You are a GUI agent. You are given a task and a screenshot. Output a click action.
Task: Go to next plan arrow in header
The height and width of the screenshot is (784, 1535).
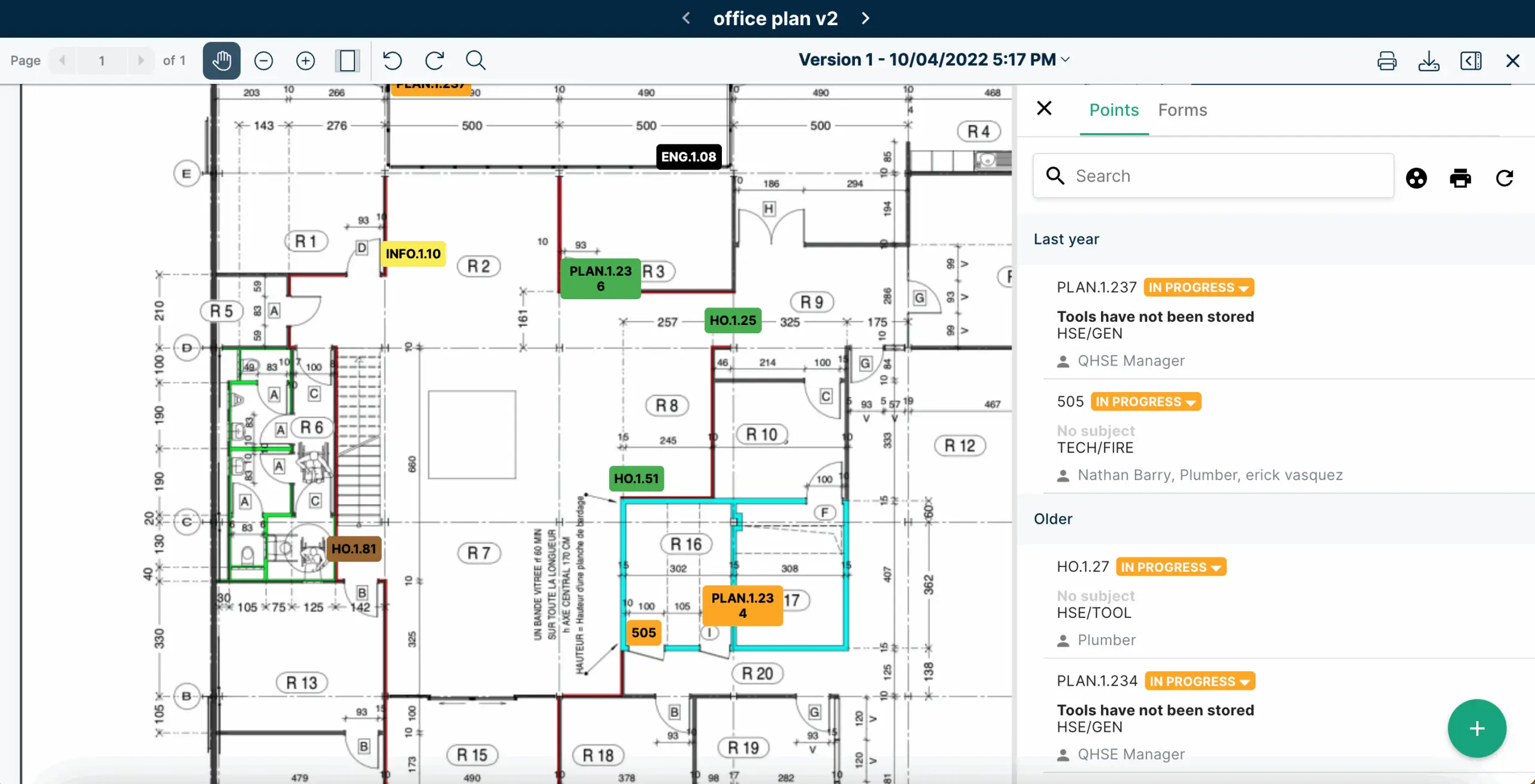(865, 19)
